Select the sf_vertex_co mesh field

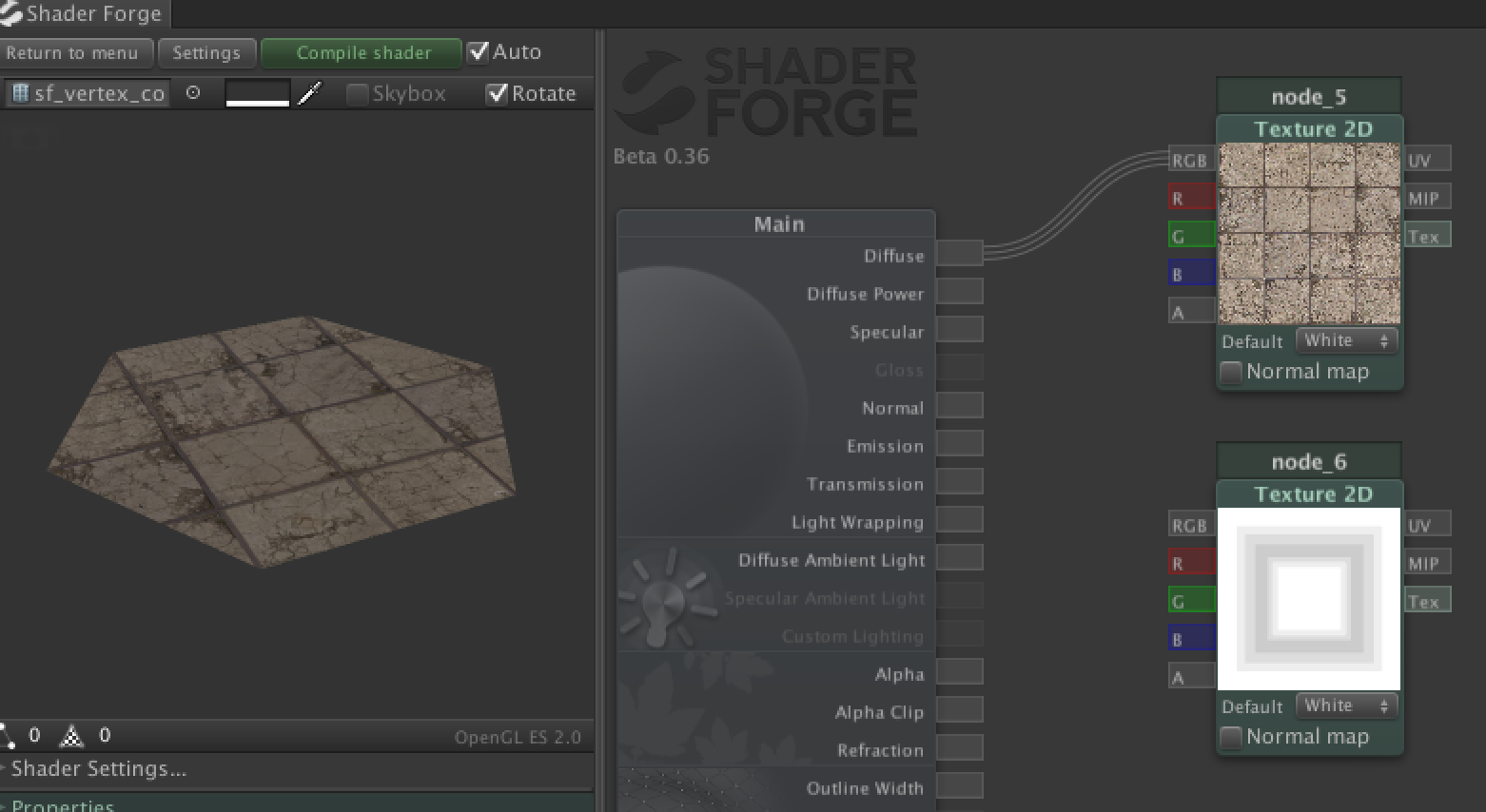click(x=88, y=93)
